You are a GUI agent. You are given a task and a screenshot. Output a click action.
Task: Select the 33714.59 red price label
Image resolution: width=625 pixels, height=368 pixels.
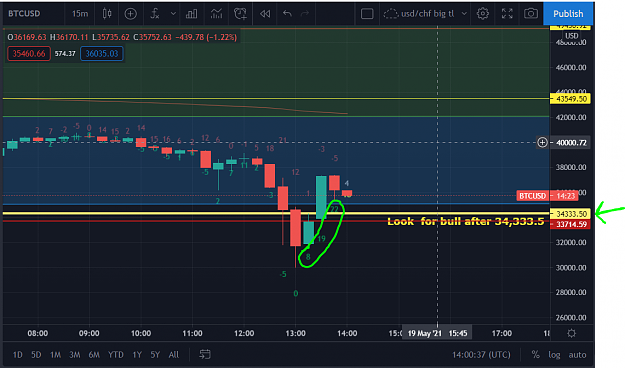coord(570,224)
